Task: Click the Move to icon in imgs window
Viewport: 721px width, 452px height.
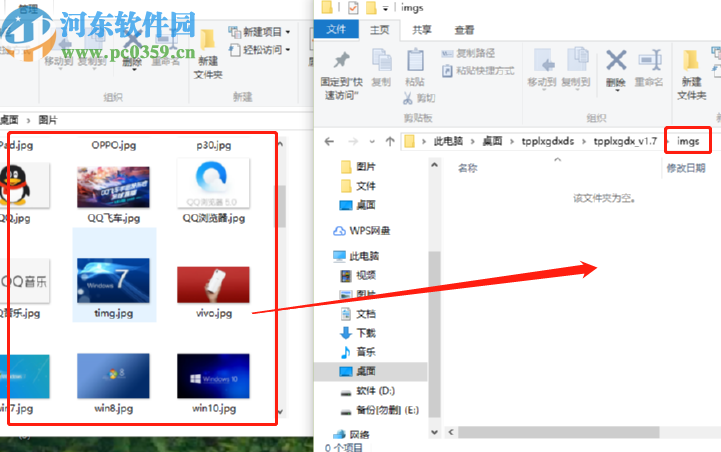Action: click(x=543, y=61)
